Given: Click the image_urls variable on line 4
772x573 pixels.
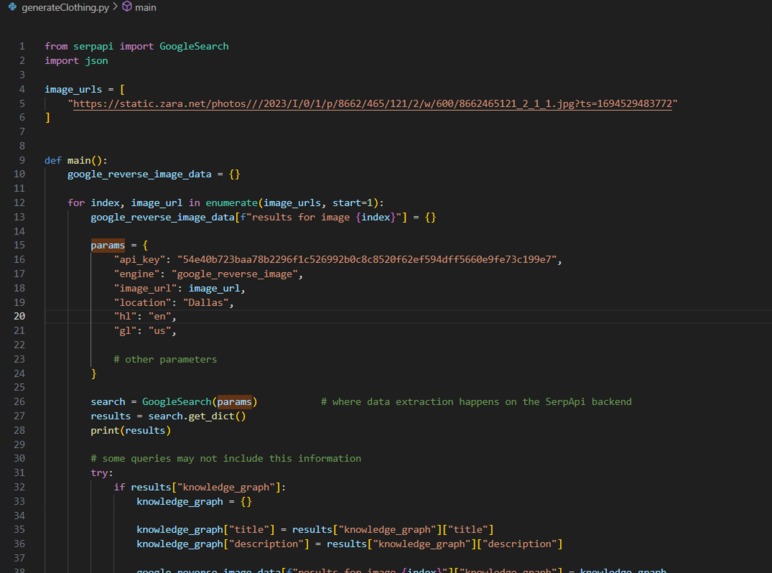Looking at the screenshot, I should point(73,89).
